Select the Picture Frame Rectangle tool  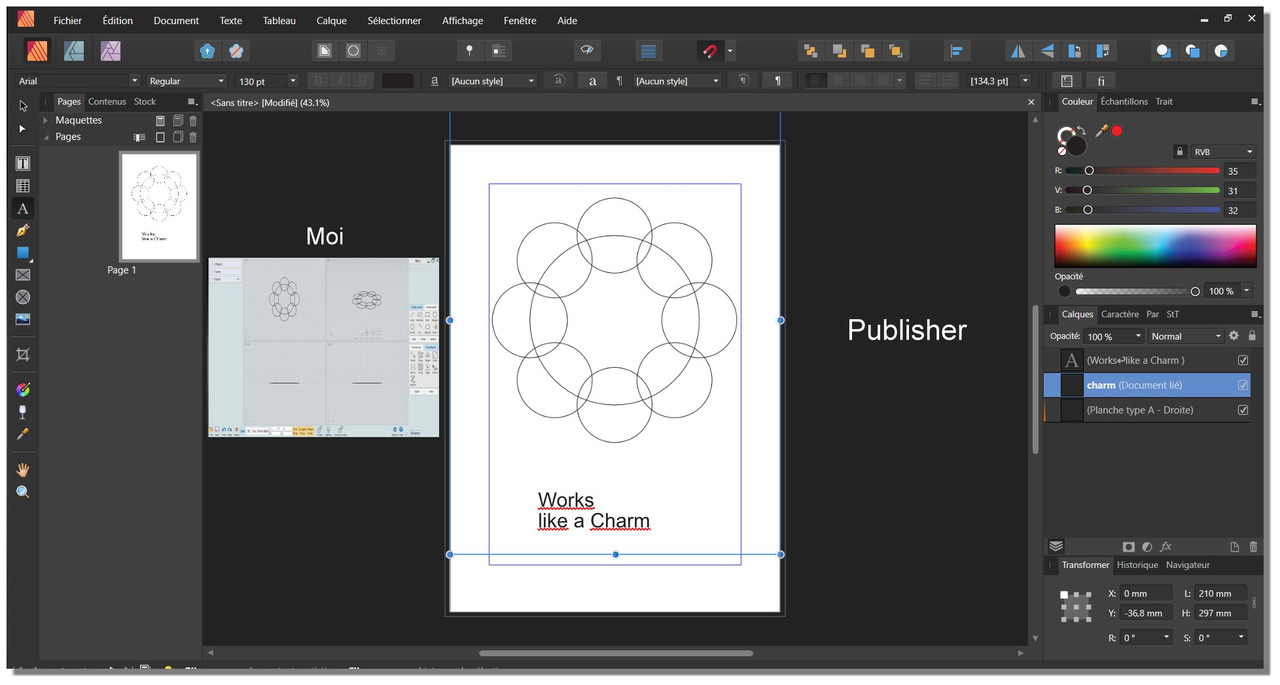click(x=23, y=274)
